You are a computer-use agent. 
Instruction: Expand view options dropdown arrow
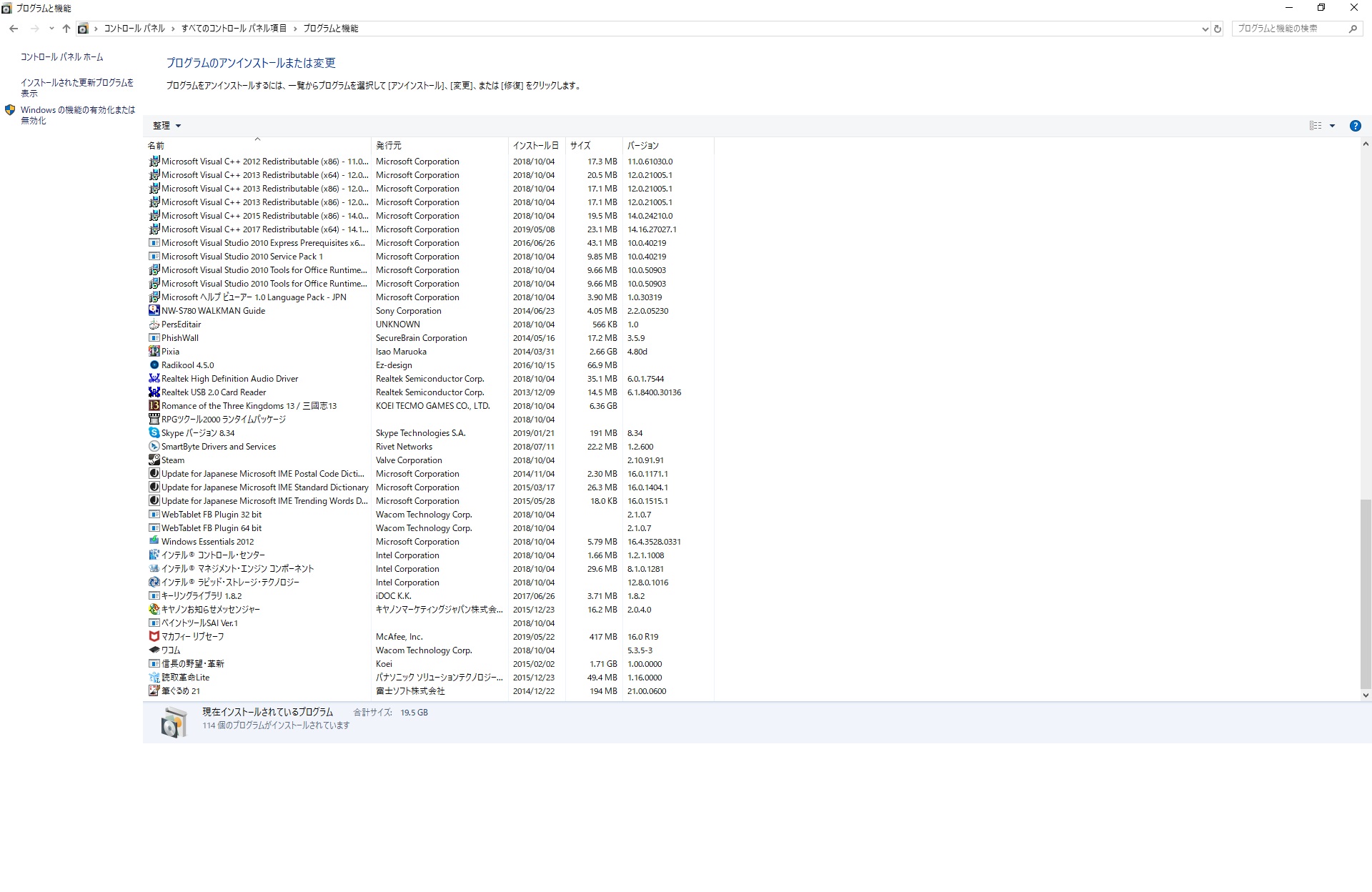1332,126
